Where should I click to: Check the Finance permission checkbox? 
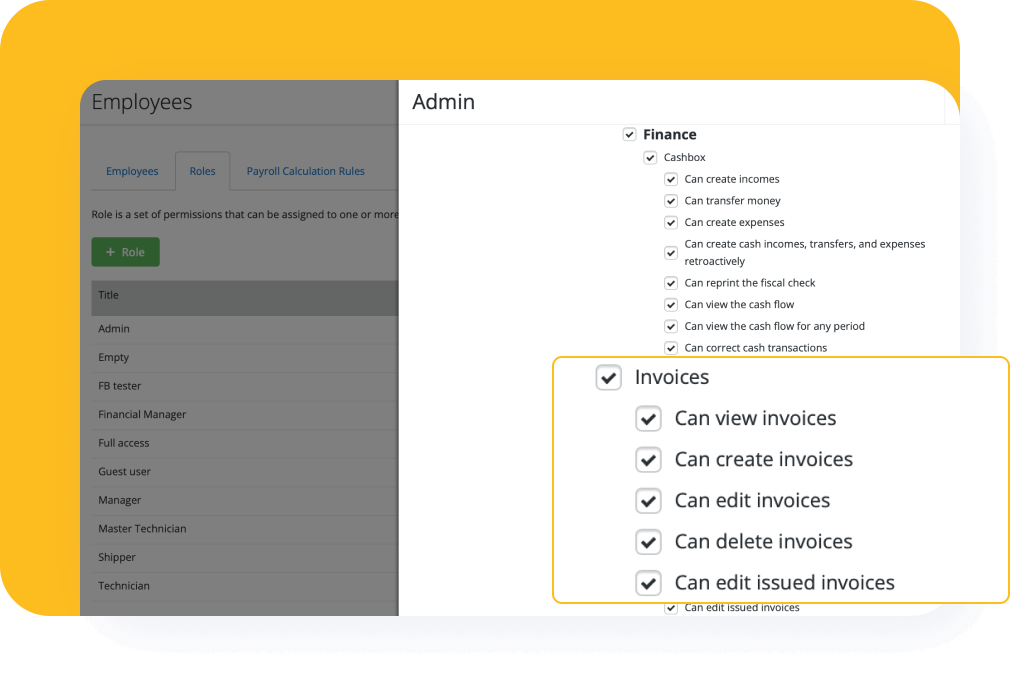click(x=630, y=134)
